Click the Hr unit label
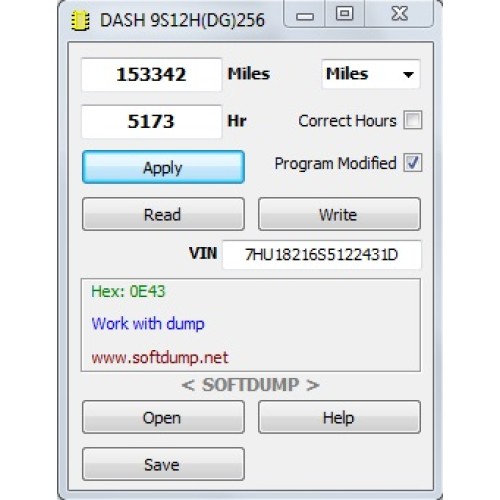The image size is (500, 500). (x=237, y=121)
